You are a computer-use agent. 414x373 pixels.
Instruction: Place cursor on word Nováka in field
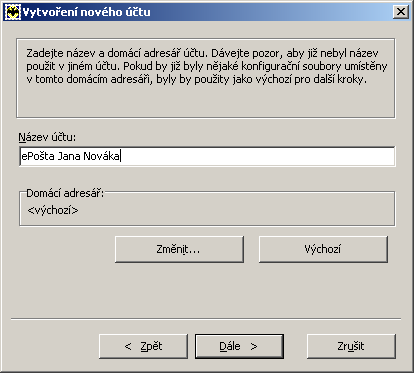click(x=101, y=156)
